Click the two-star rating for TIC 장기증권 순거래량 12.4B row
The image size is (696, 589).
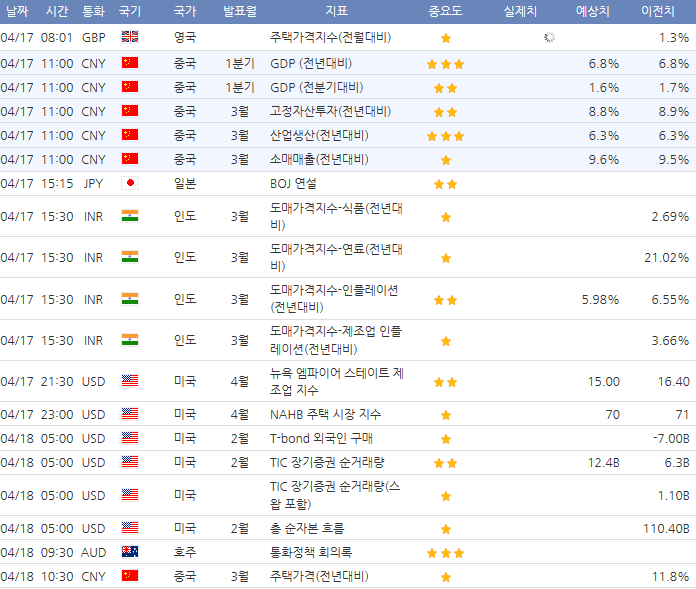tap(446, 463)
